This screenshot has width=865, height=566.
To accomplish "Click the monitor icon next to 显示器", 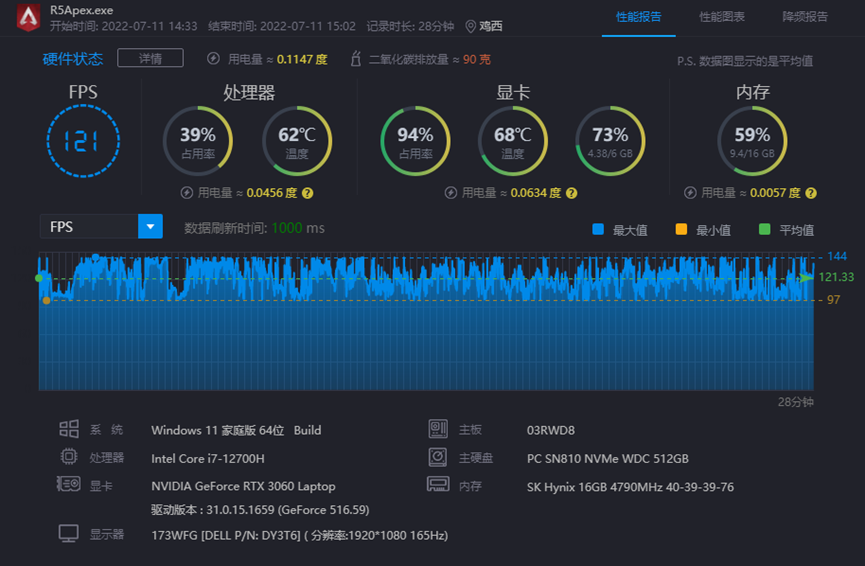I will point(69,534).
